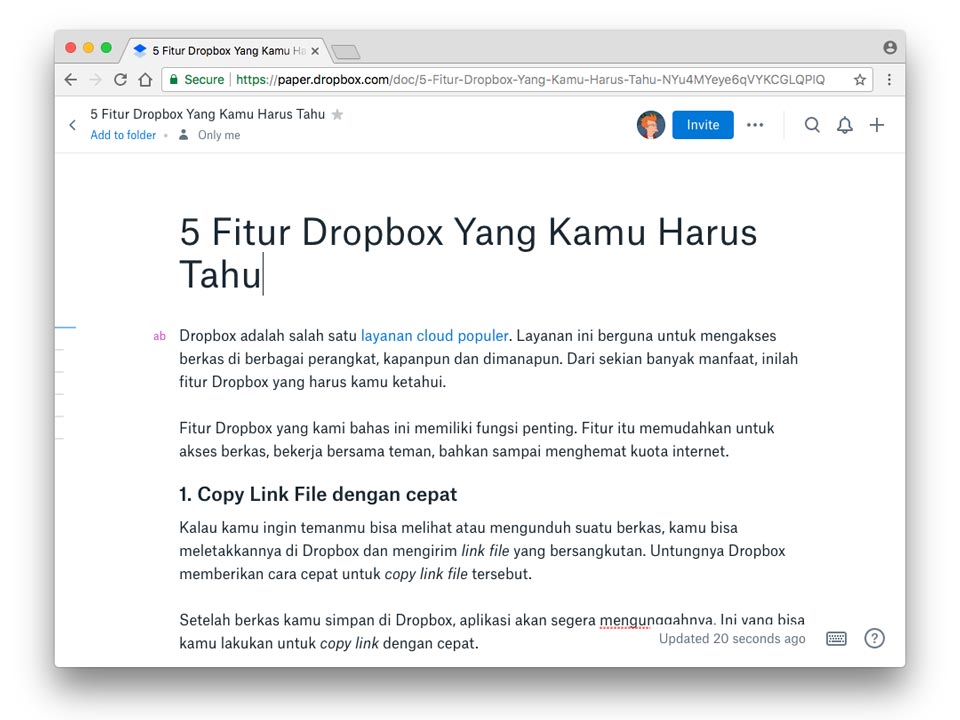Click paragraph starting Kalau kamu ingin temanmu

click(x=482, y=551)
